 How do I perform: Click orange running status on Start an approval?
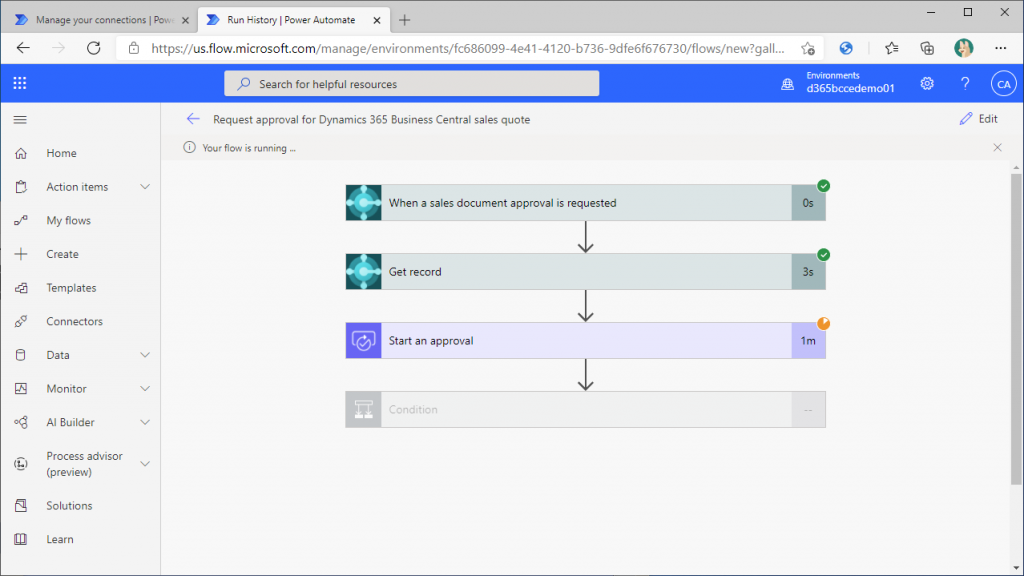(x=824, y=323)
